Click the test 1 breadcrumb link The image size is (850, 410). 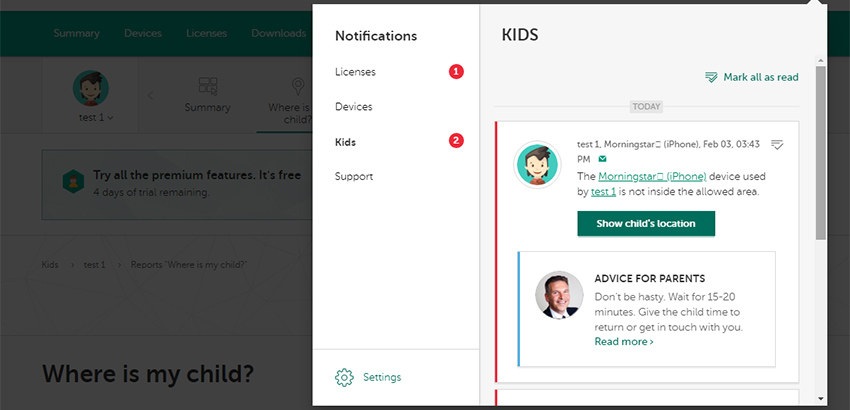(x=94, y=265)
